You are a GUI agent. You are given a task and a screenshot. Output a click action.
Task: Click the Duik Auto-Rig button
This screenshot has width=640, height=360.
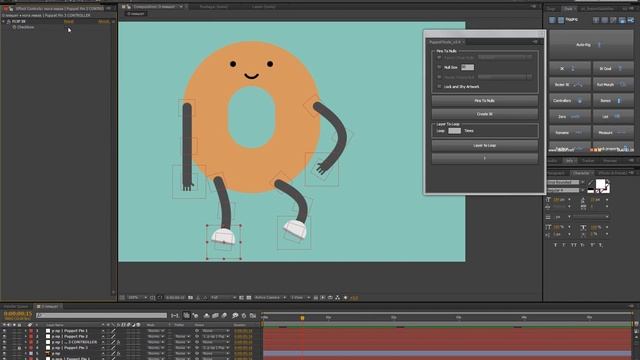point(591,44)
